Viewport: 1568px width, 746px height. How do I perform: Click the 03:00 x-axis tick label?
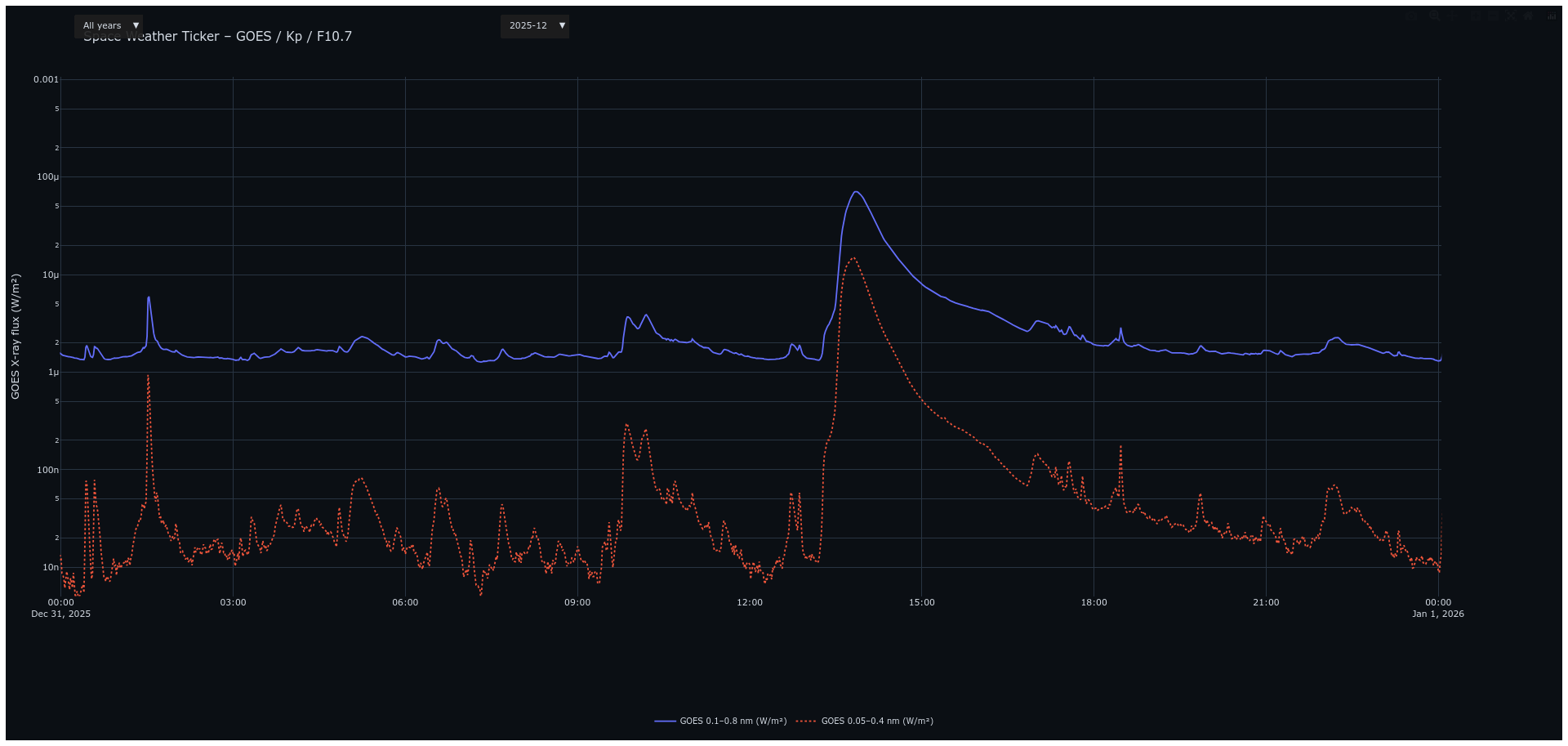[x=233, y=603]
